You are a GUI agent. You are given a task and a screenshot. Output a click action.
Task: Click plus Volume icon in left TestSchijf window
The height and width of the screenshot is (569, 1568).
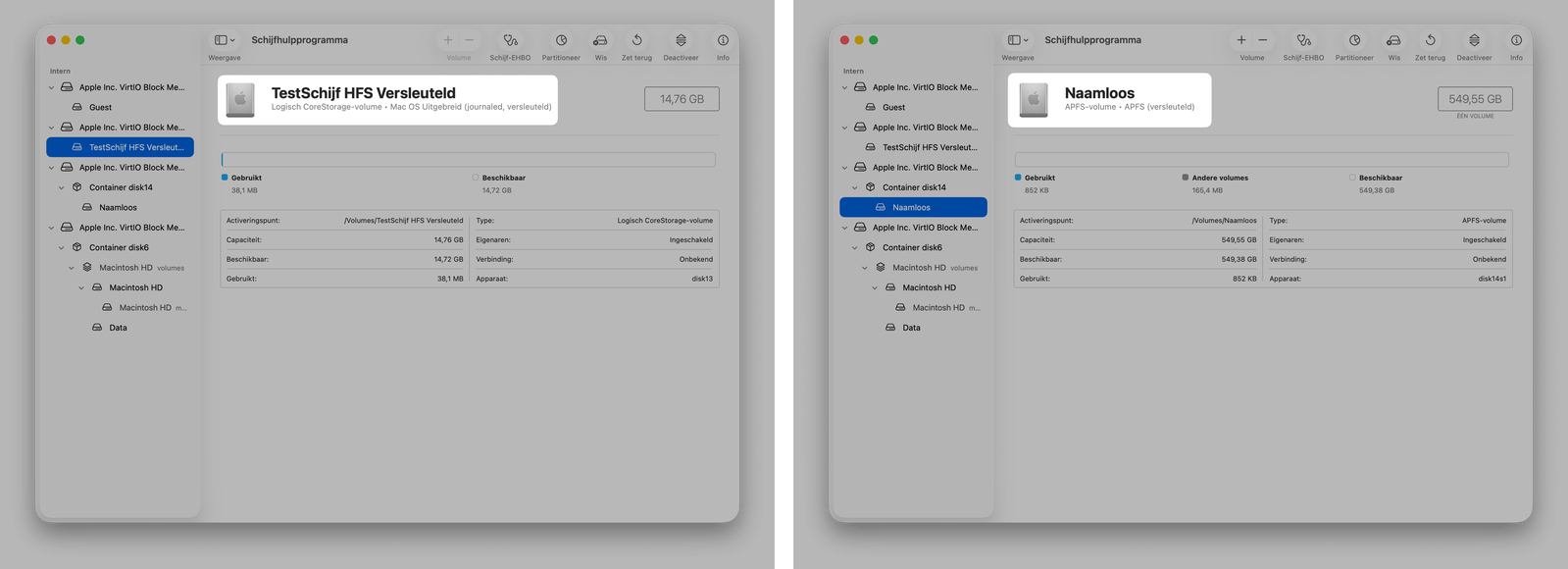448,40
